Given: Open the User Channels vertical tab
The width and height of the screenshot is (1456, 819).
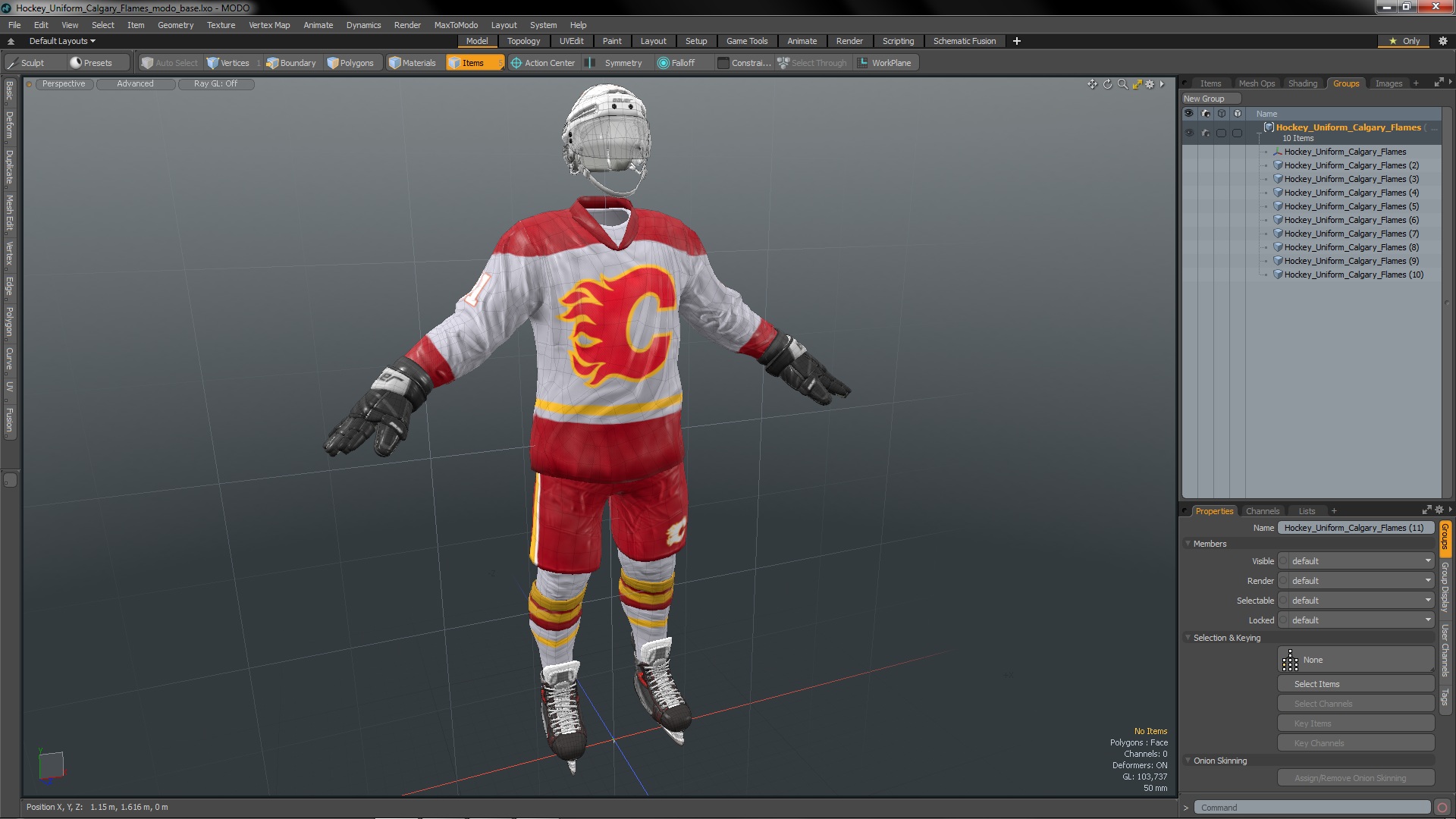Looking at the screenshot, I should pos(1445,651).
